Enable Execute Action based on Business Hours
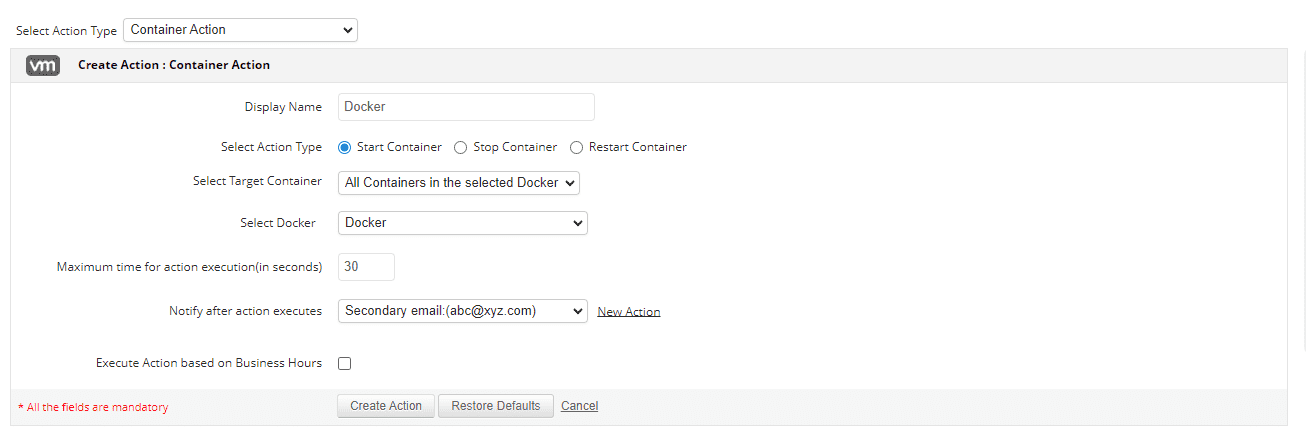1306x432 pixels. (x=345, y=364)
